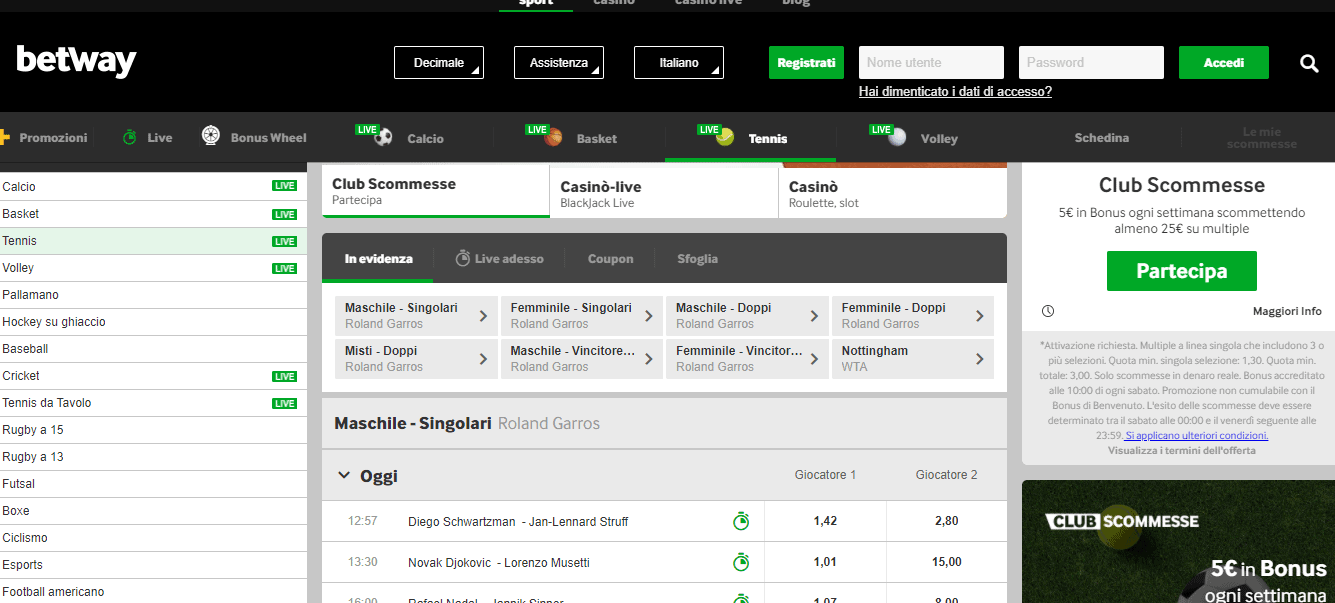
Task: Open the Italiano language dropdown
Action: tap(679, 62)
